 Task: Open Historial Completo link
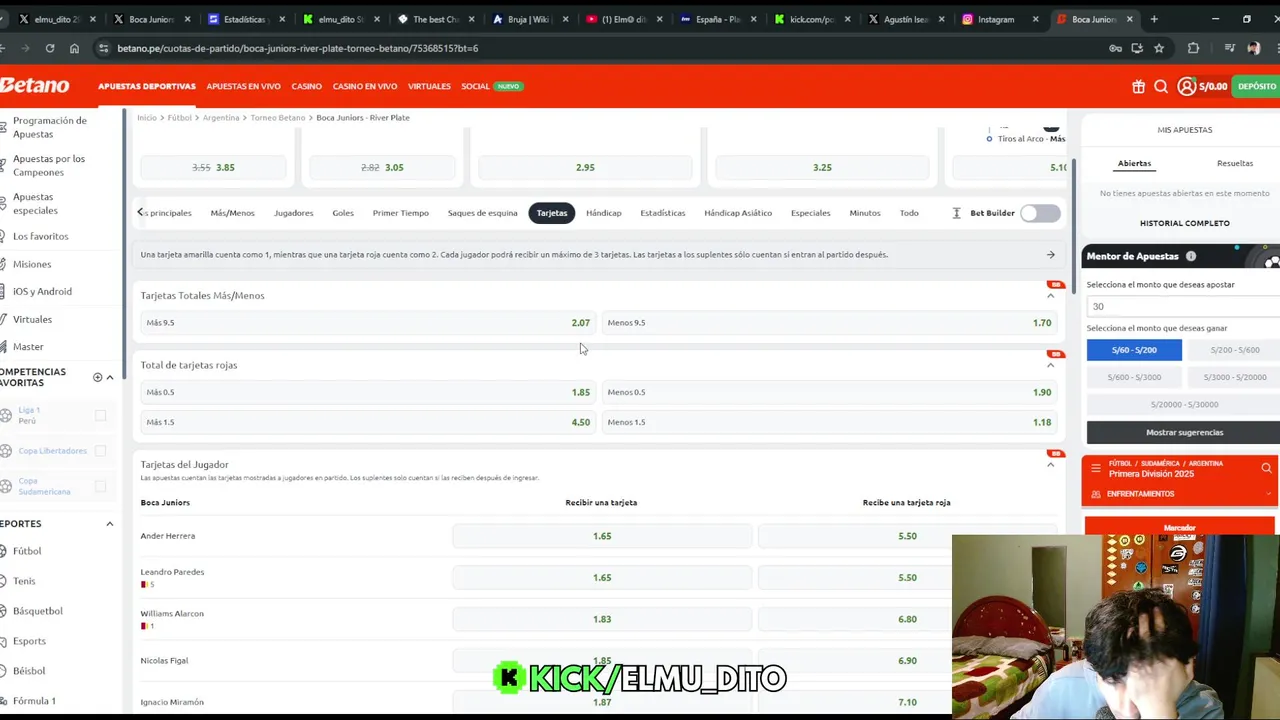[x=1185, y=223]
